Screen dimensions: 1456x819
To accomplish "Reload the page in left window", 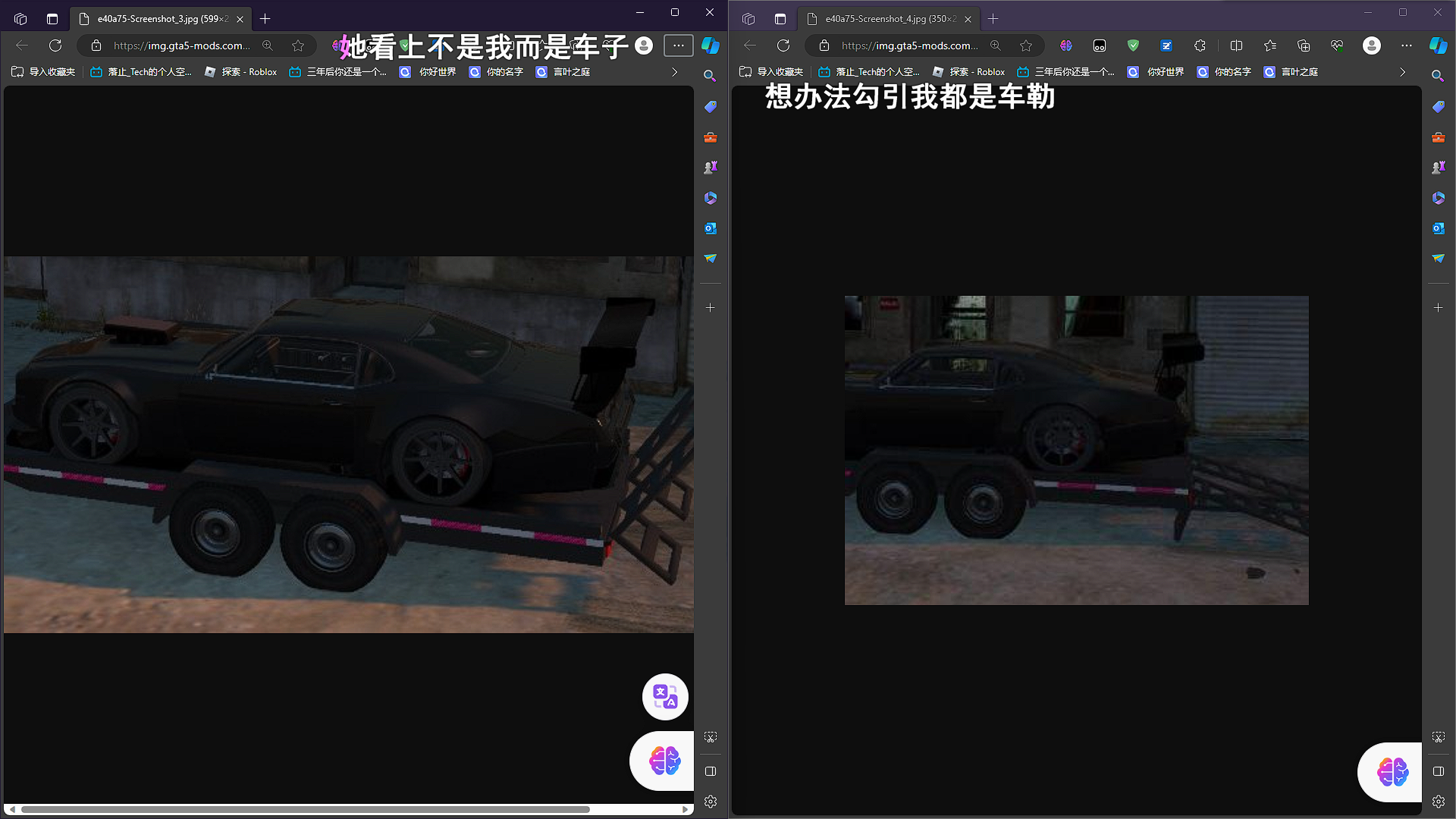I will (x=55, y=45).
